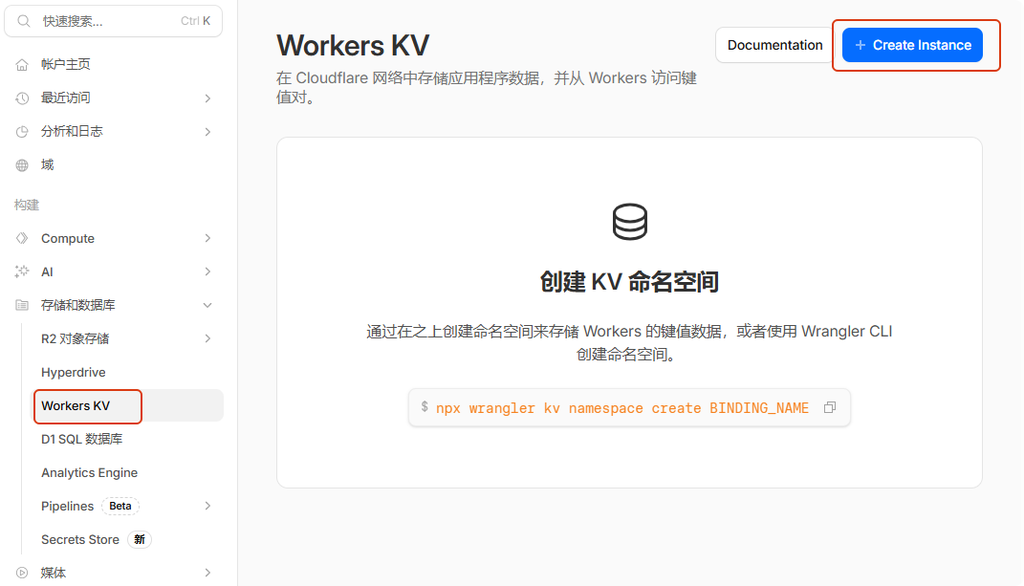Screen dimensions: 1024x586
Task: Click the 新 badge next to Secrets Store
Action: tap(139, 540)
